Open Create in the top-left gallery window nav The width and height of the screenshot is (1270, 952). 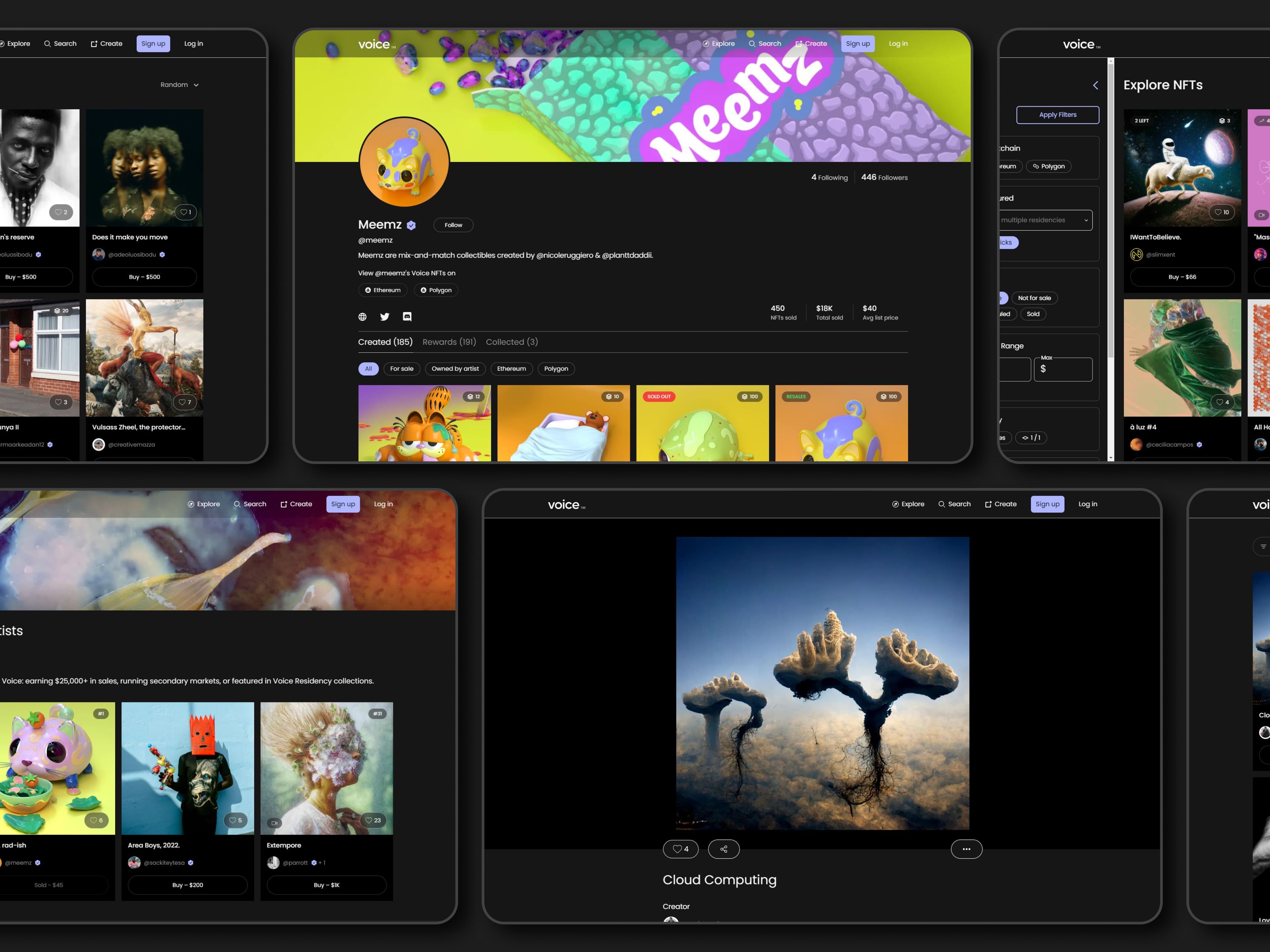click(106, 44)
